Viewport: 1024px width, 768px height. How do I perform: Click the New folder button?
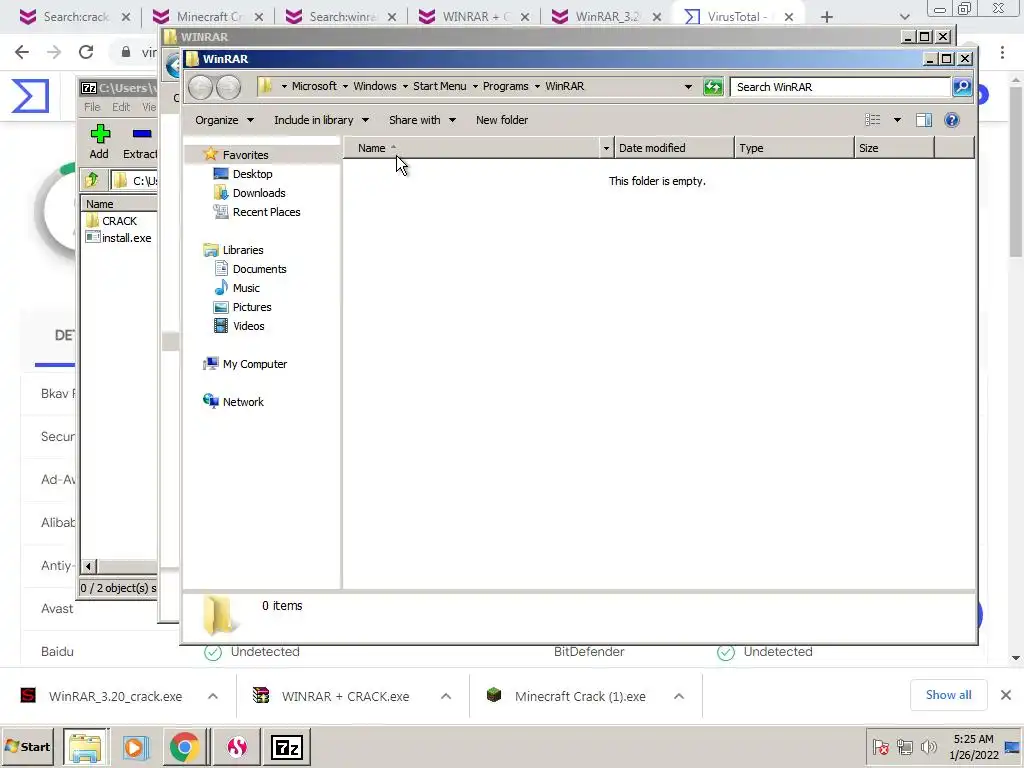pyautogui.click(x=502, y=120)
